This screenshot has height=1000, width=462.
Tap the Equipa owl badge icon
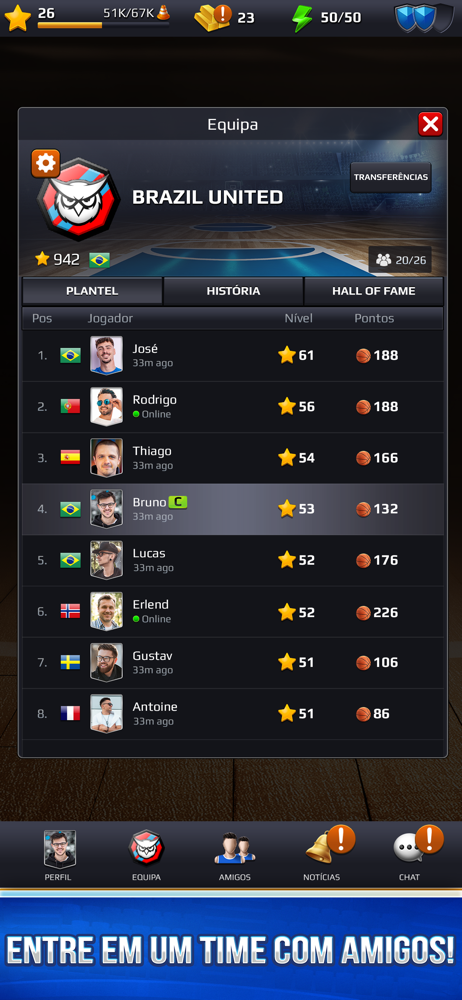(147, 848)
